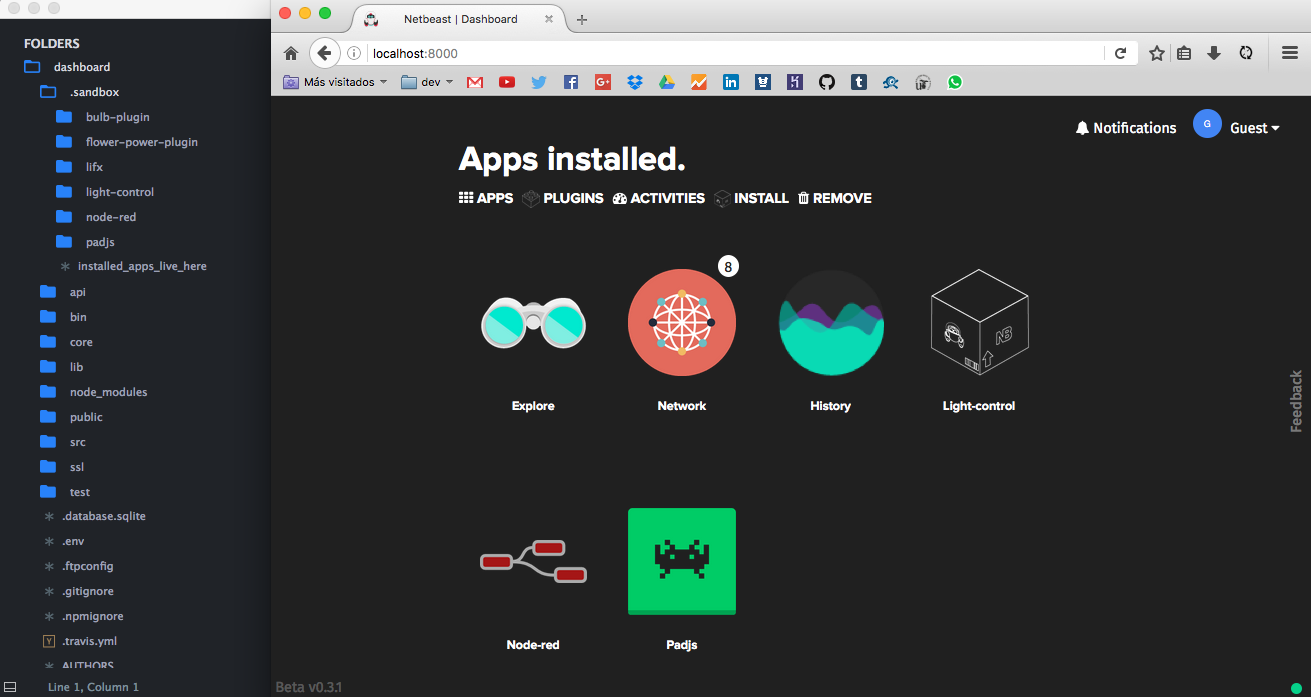Expand the node_modules folder
The image size is (1311, 697).
click(x=108, y=392)
